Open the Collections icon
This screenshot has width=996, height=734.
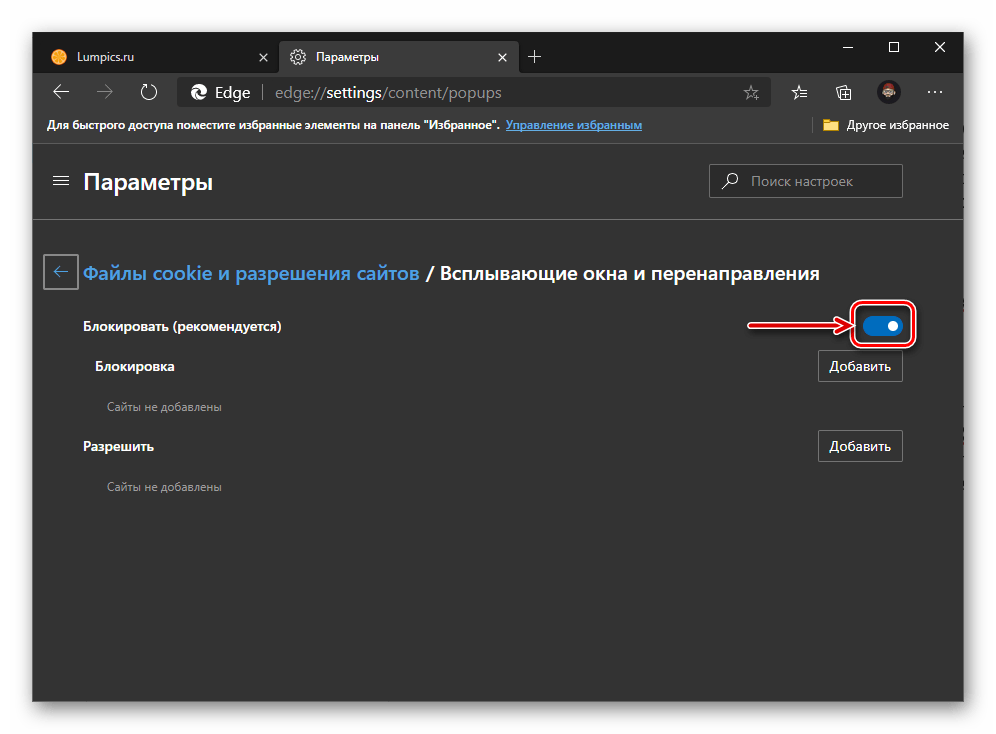844,93
